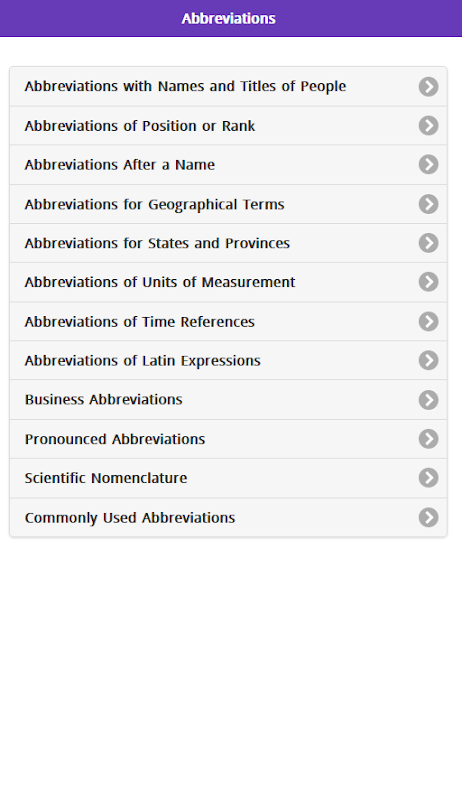Image resolution: width=462 pixels, height=800 pixels.
Task: Tap chevron icon for Geographical Terms row
Action: [428, 204]
